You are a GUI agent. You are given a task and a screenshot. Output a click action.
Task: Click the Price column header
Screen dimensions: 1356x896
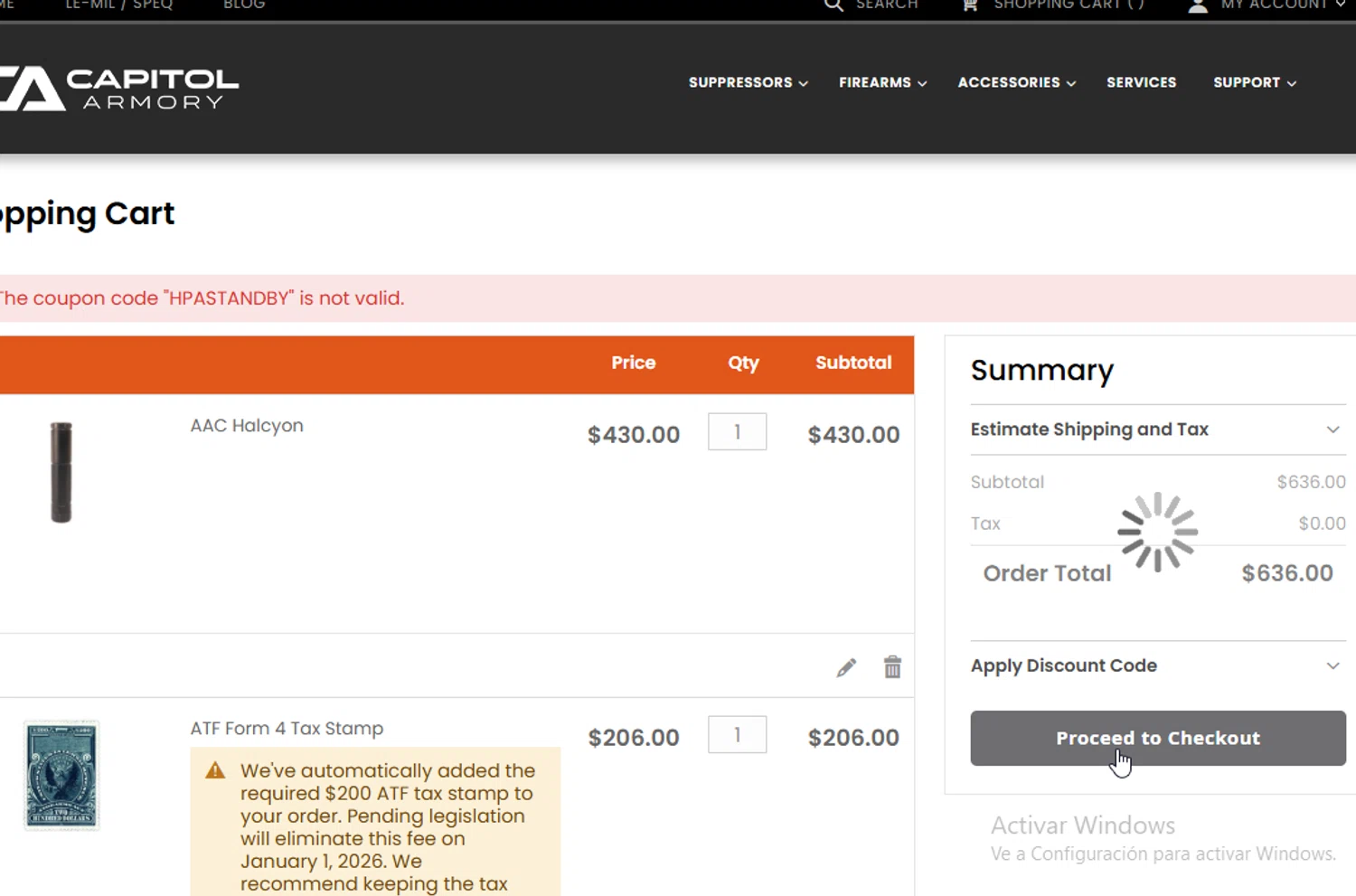633,363
